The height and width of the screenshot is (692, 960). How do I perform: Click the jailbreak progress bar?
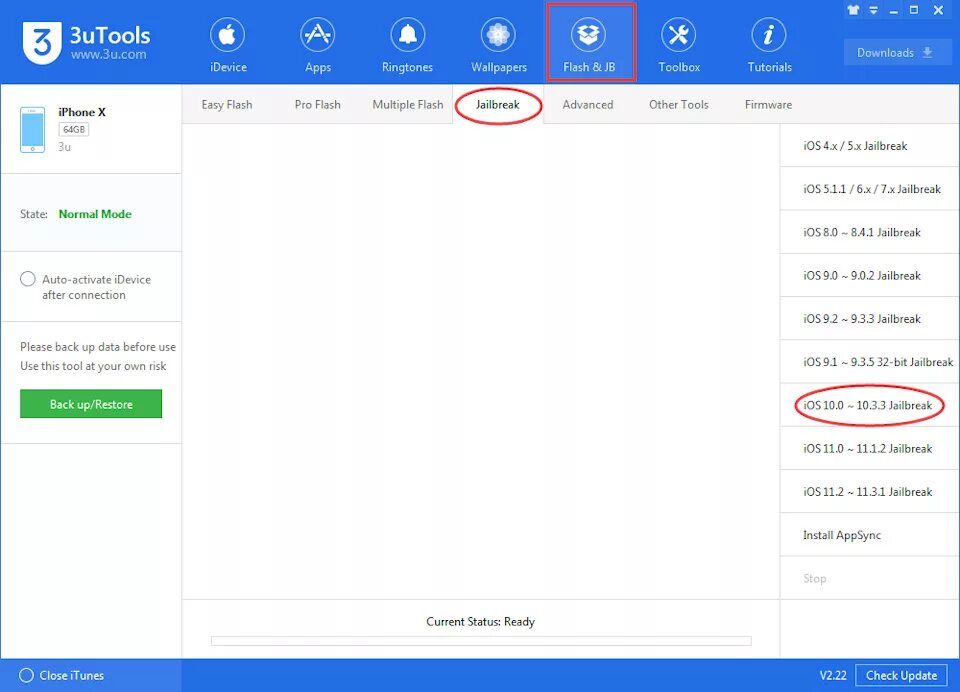481,641
